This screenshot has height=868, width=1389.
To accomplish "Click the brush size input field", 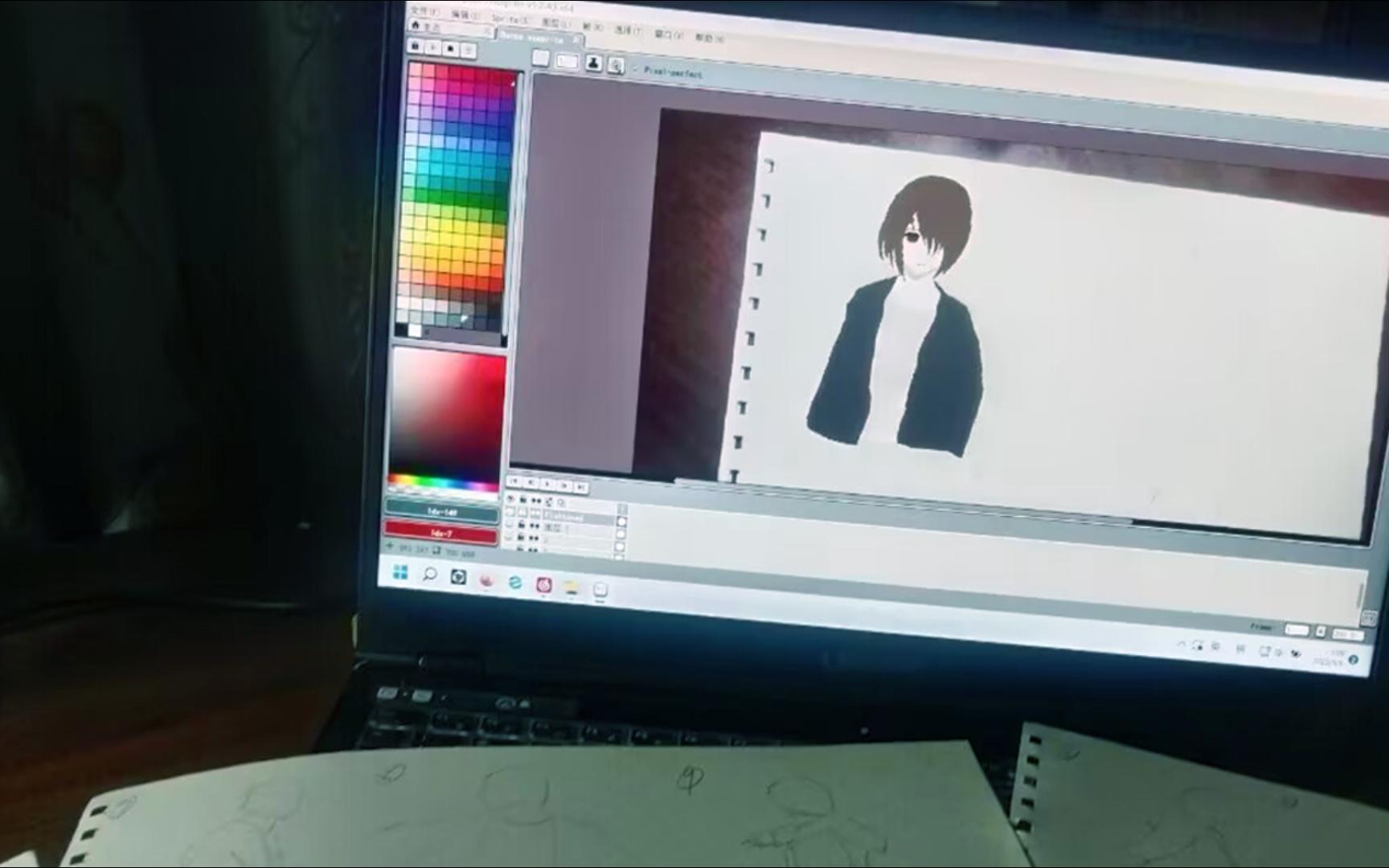I will (x=567, y=60).
